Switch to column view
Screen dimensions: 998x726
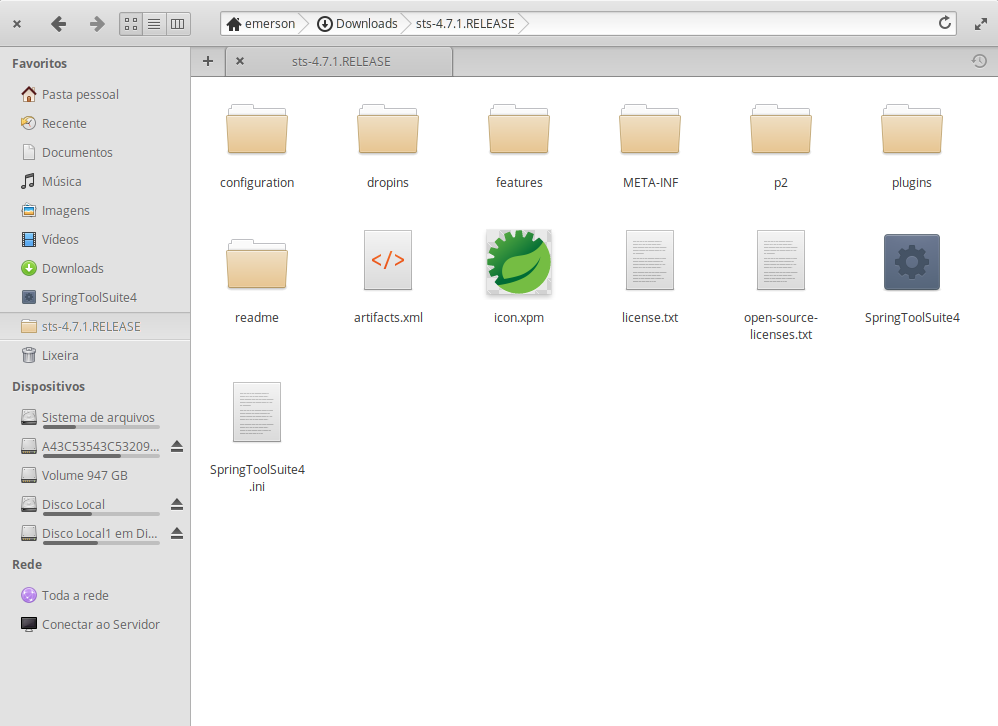(178, 24)
